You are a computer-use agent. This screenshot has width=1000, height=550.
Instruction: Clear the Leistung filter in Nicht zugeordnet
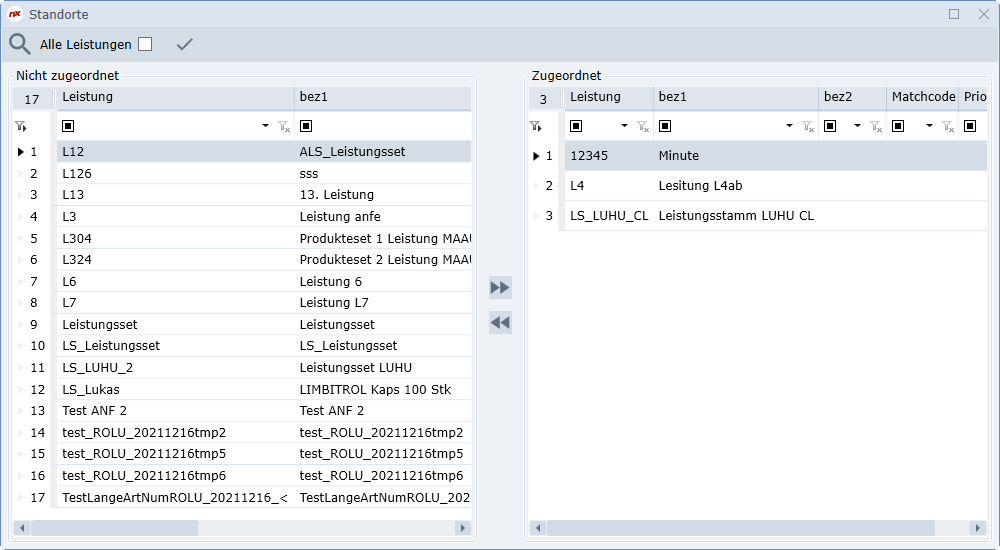283,127
